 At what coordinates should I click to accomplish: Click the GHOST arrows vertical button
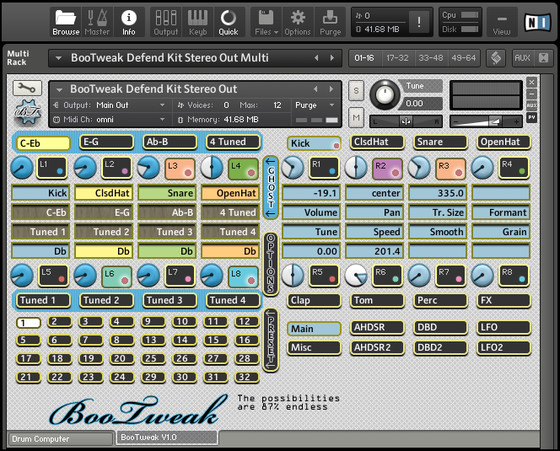pos(271,188)
